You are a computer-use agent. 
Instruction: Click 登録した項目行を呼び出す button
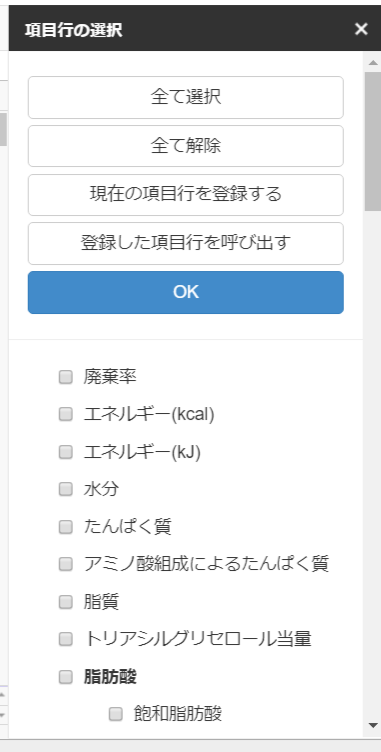[186, 243]
